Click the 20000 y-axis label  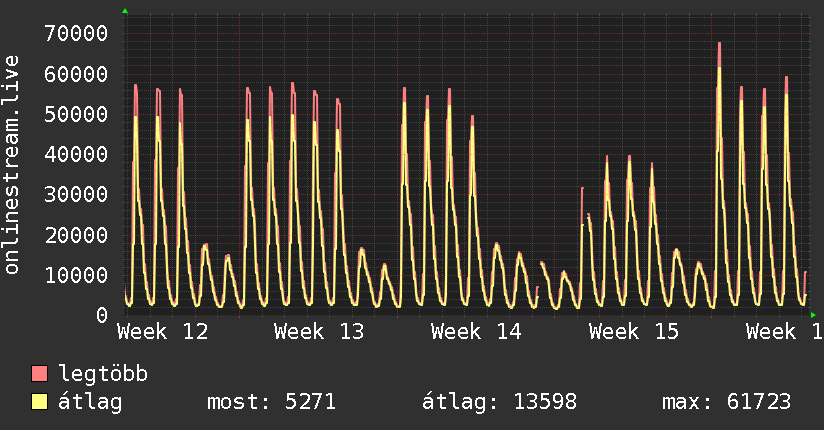tap(76, 235)
